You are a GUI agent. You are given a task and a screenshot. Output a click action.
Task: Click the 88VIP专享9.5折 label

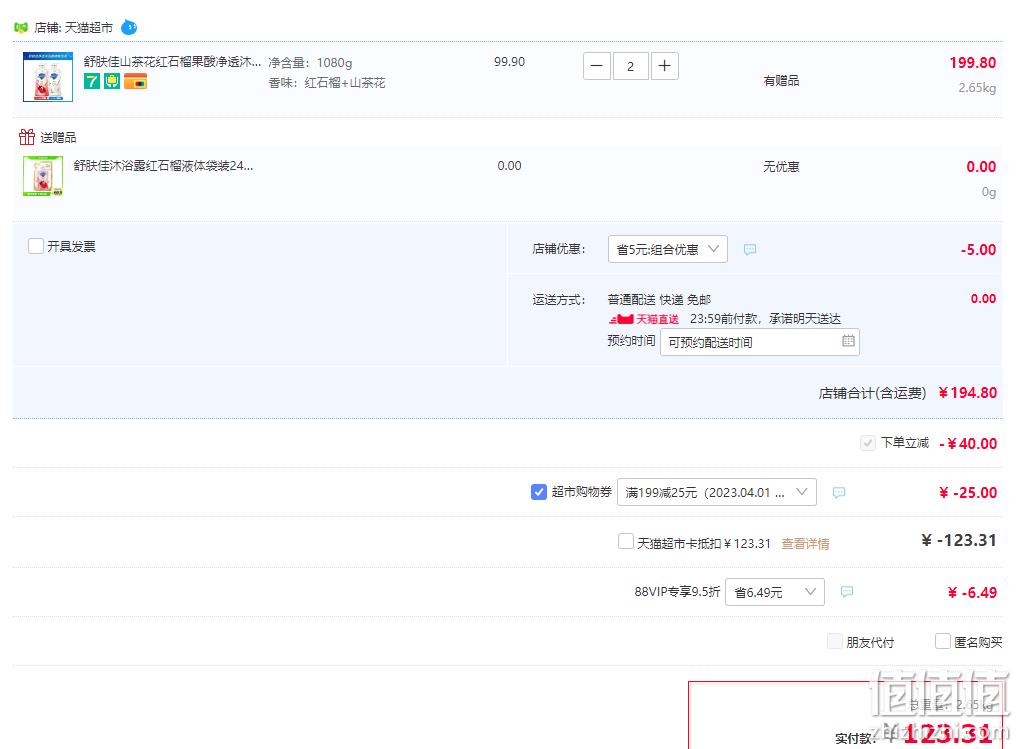point(677,592)
